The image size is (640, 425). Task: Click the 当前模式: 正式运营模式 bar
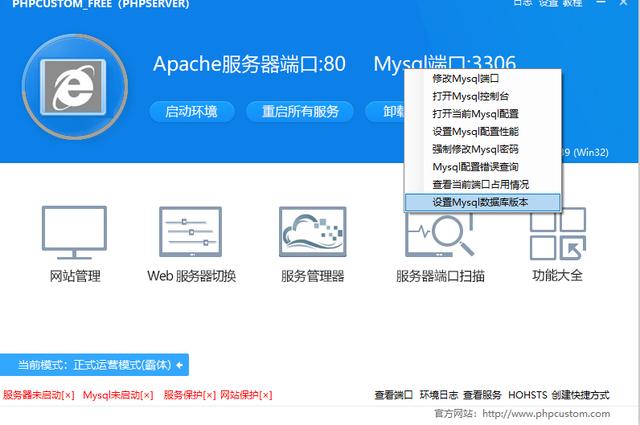[94, 365]
